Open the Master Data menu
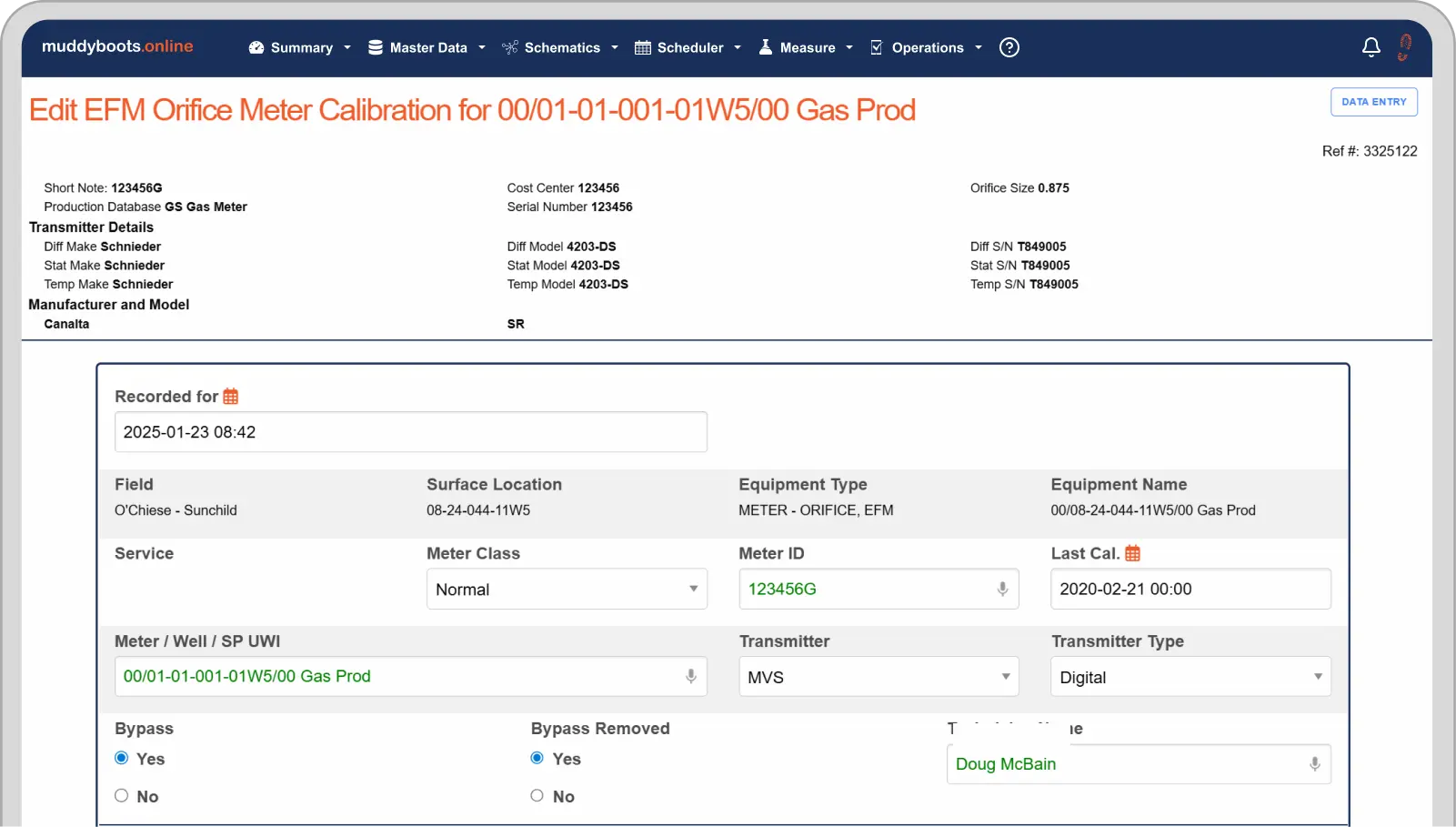This screenshot has width=1456, height=827. pyautogui.click(x=427, y=47)
